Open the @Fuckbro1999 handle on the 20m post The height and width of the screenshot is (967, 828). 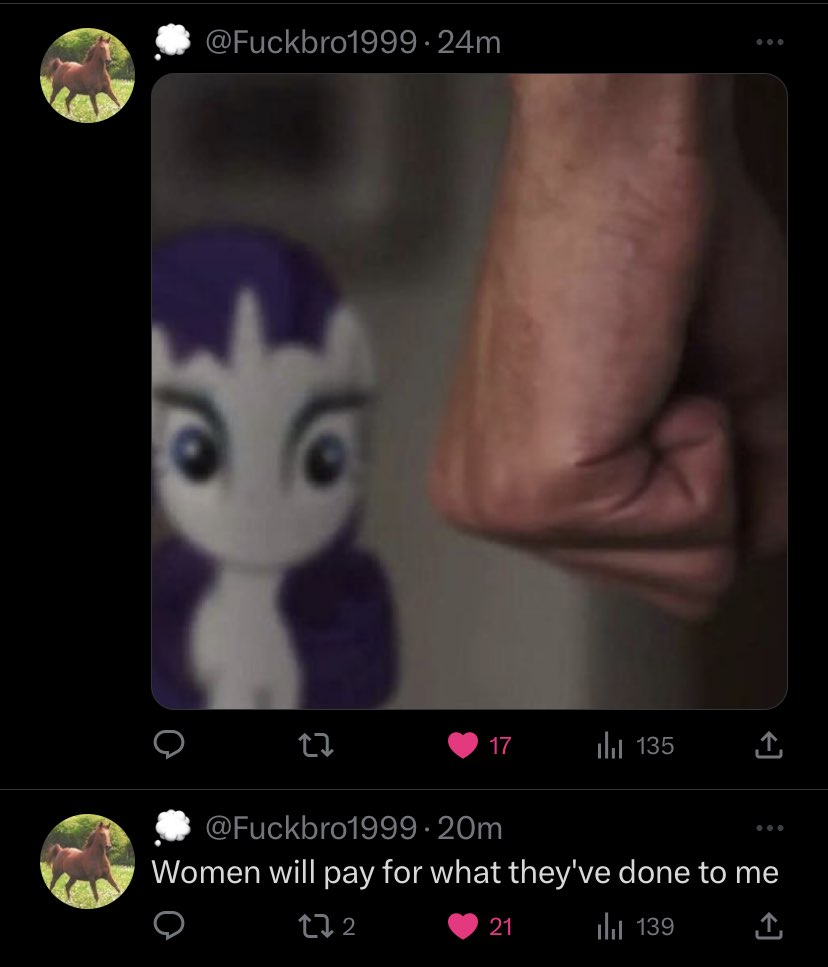coord(311,828)
